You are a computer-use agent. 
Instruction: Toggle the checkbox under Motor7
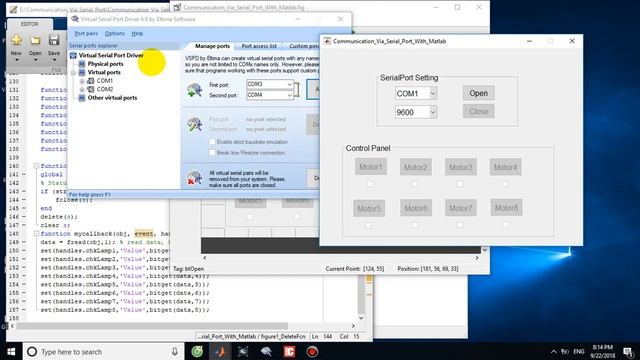[460, 225]
